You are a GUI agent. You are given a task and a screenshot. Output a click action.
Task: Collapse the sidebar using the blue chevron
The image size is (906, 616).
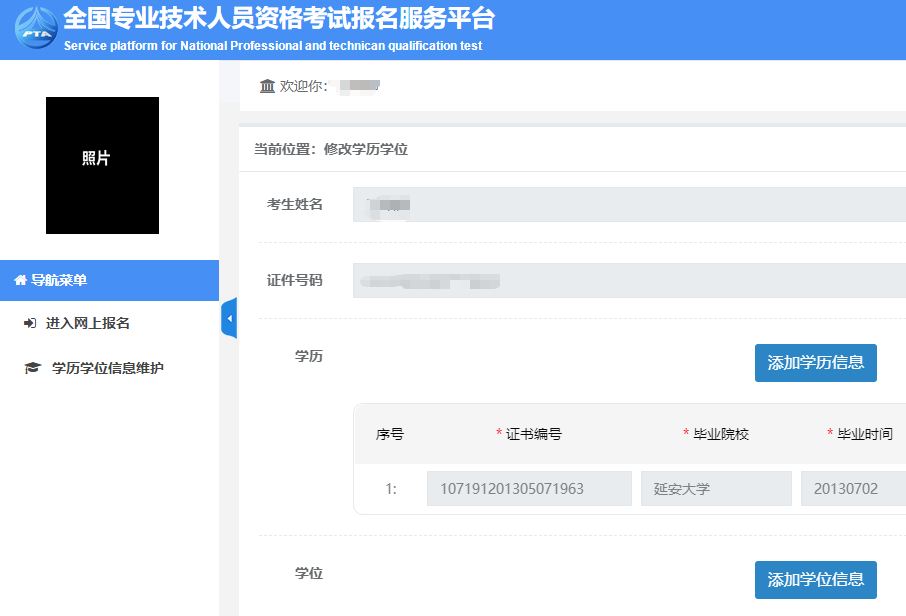[x=228, y=318]
